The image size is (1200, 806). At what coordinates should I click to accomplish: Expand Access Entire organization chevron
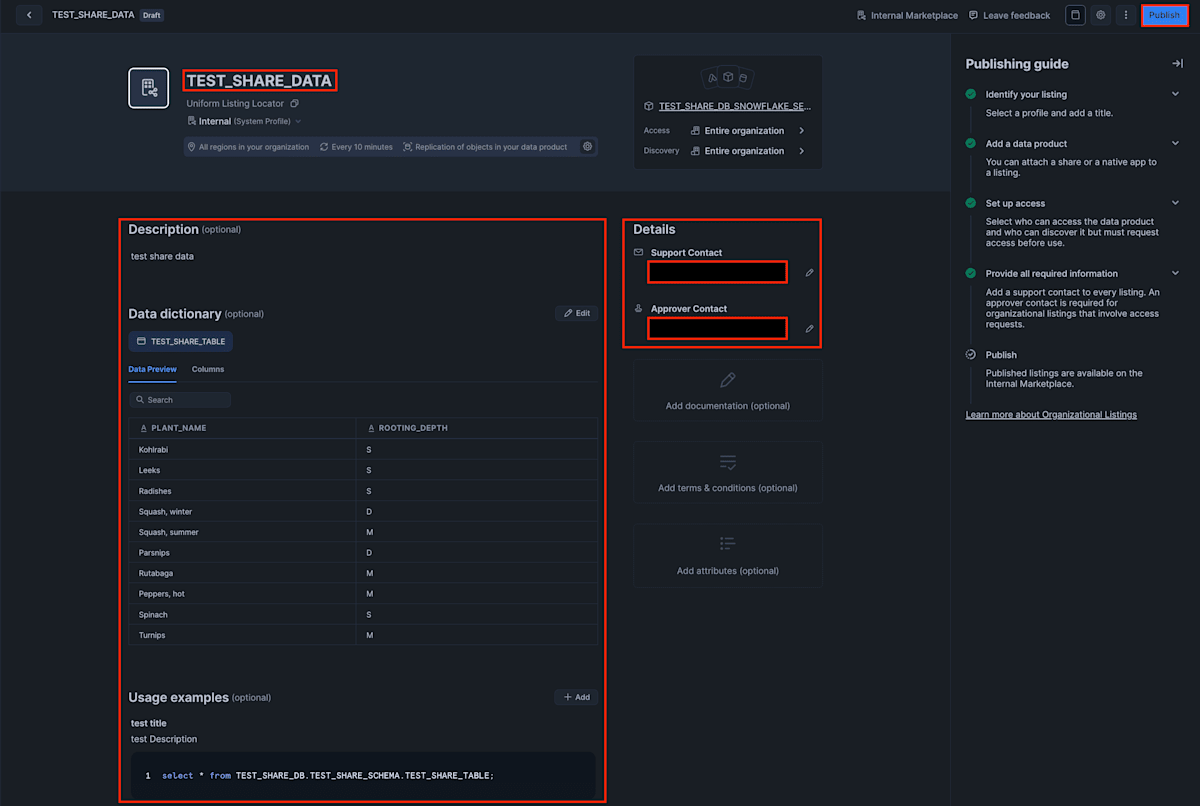801,131
